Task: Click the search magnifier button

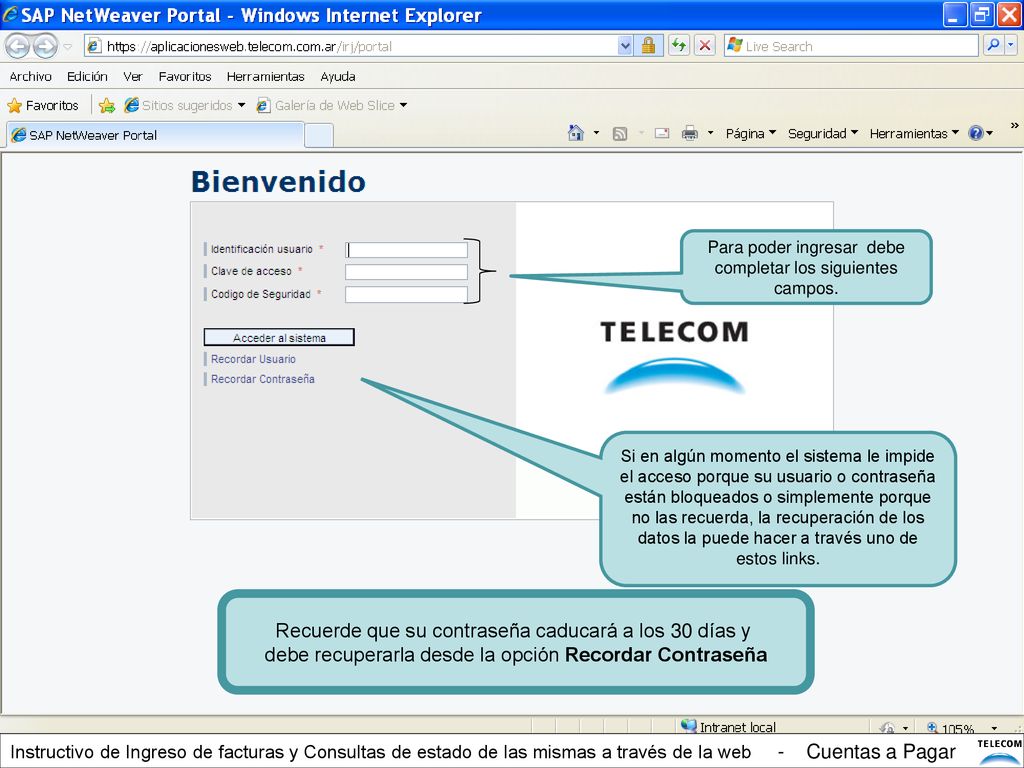Action: click(993, 46)
